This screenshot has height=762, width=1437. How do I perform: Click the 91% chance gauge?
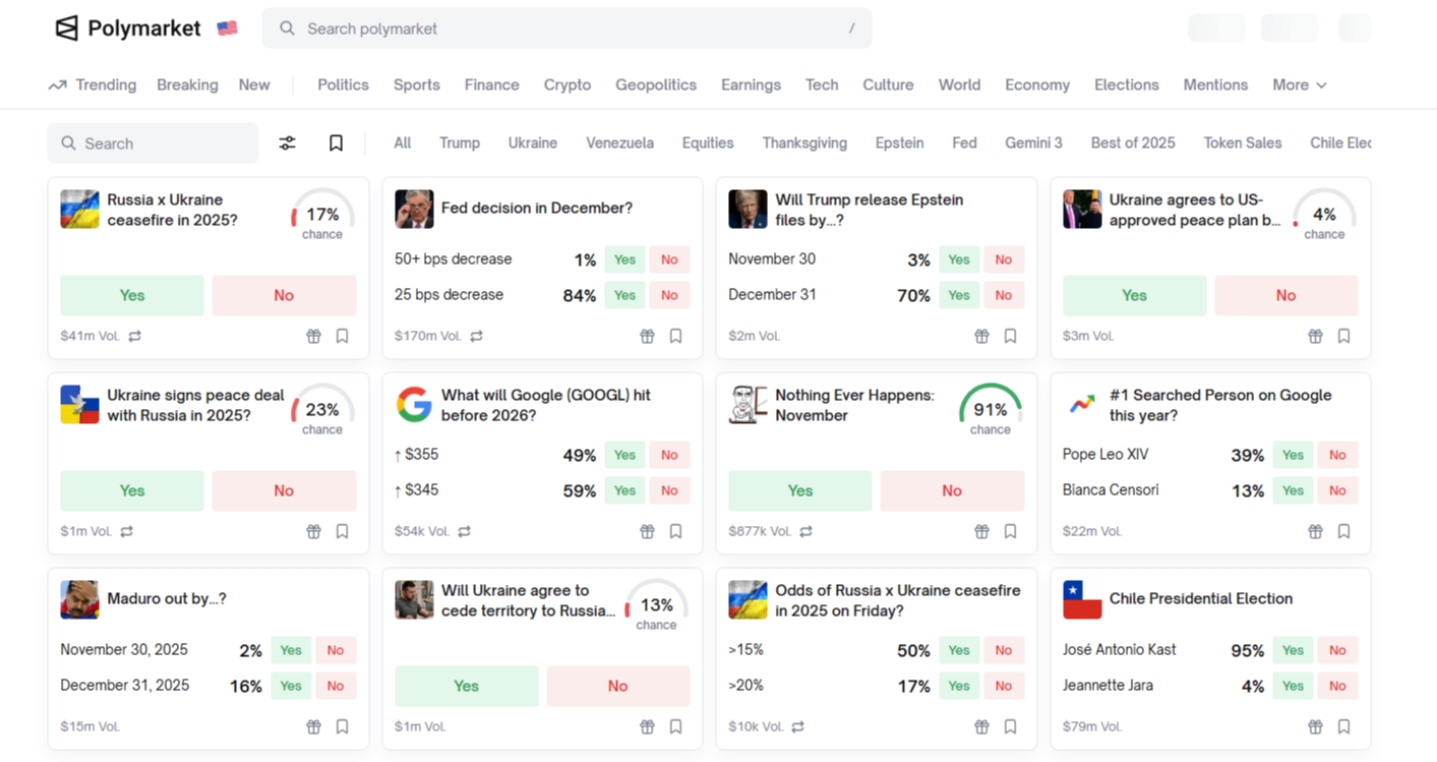[x=990, y=410]
